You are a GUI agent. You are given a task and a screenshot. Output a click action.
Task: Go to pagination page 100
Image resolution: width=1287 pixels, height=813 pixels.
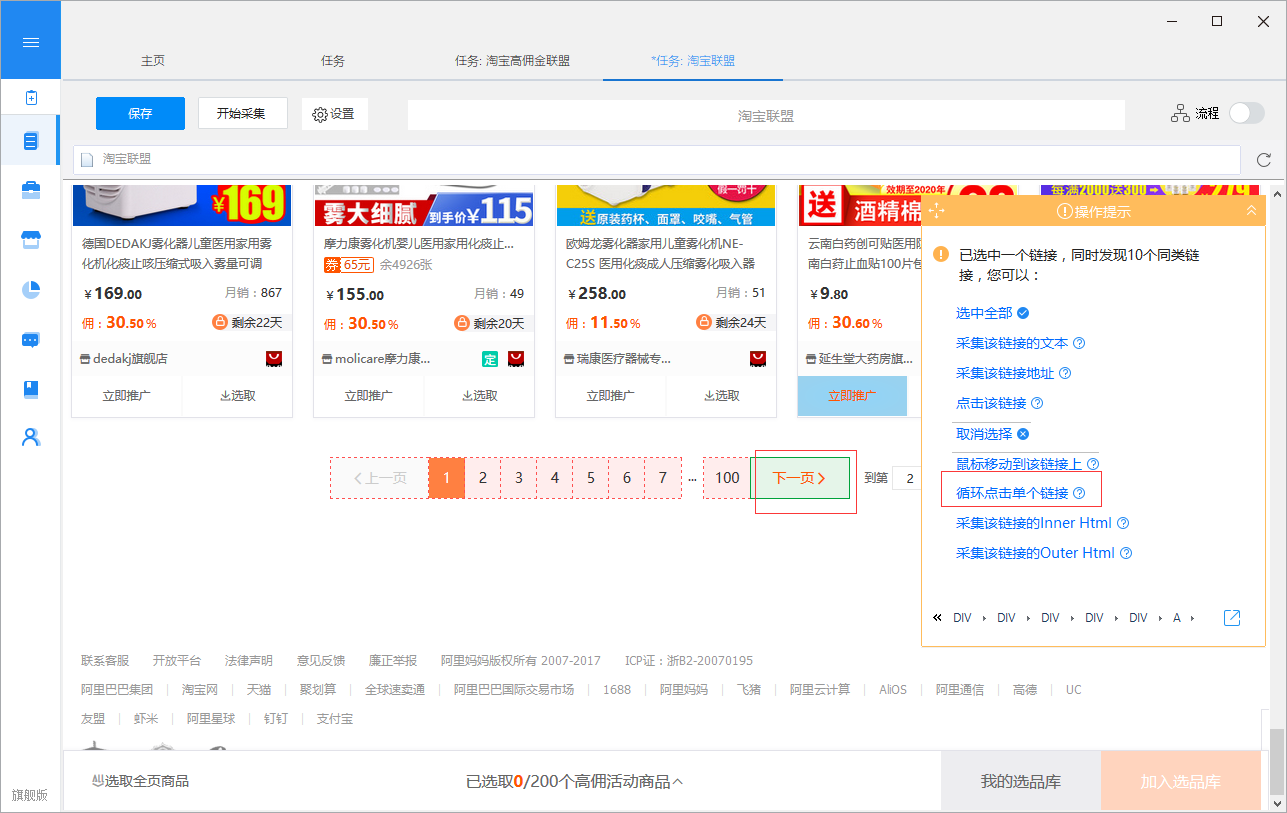pyautogui.click(x=727, y=478)
